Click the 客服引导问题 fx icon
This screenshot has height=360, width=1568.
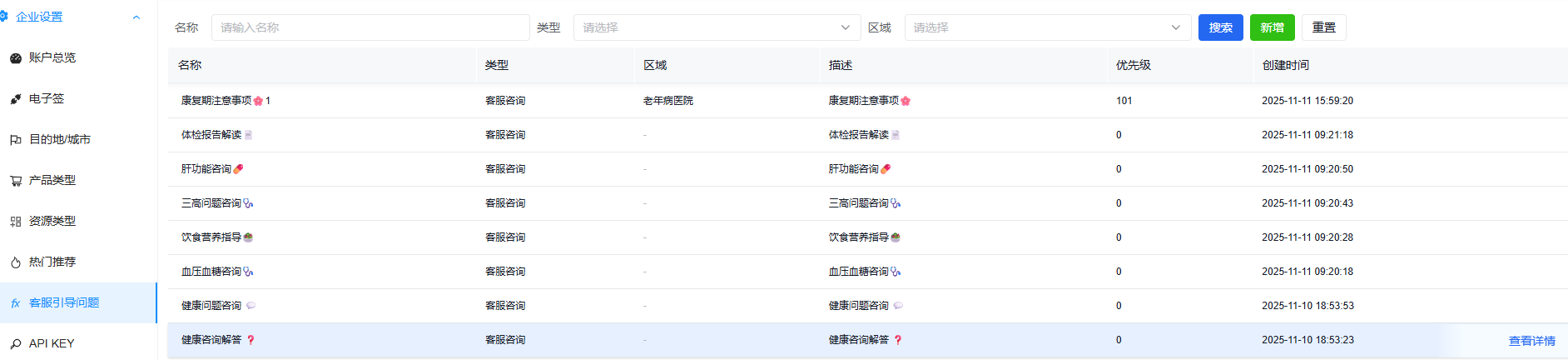pyautogui.click(x=16, y=303)
